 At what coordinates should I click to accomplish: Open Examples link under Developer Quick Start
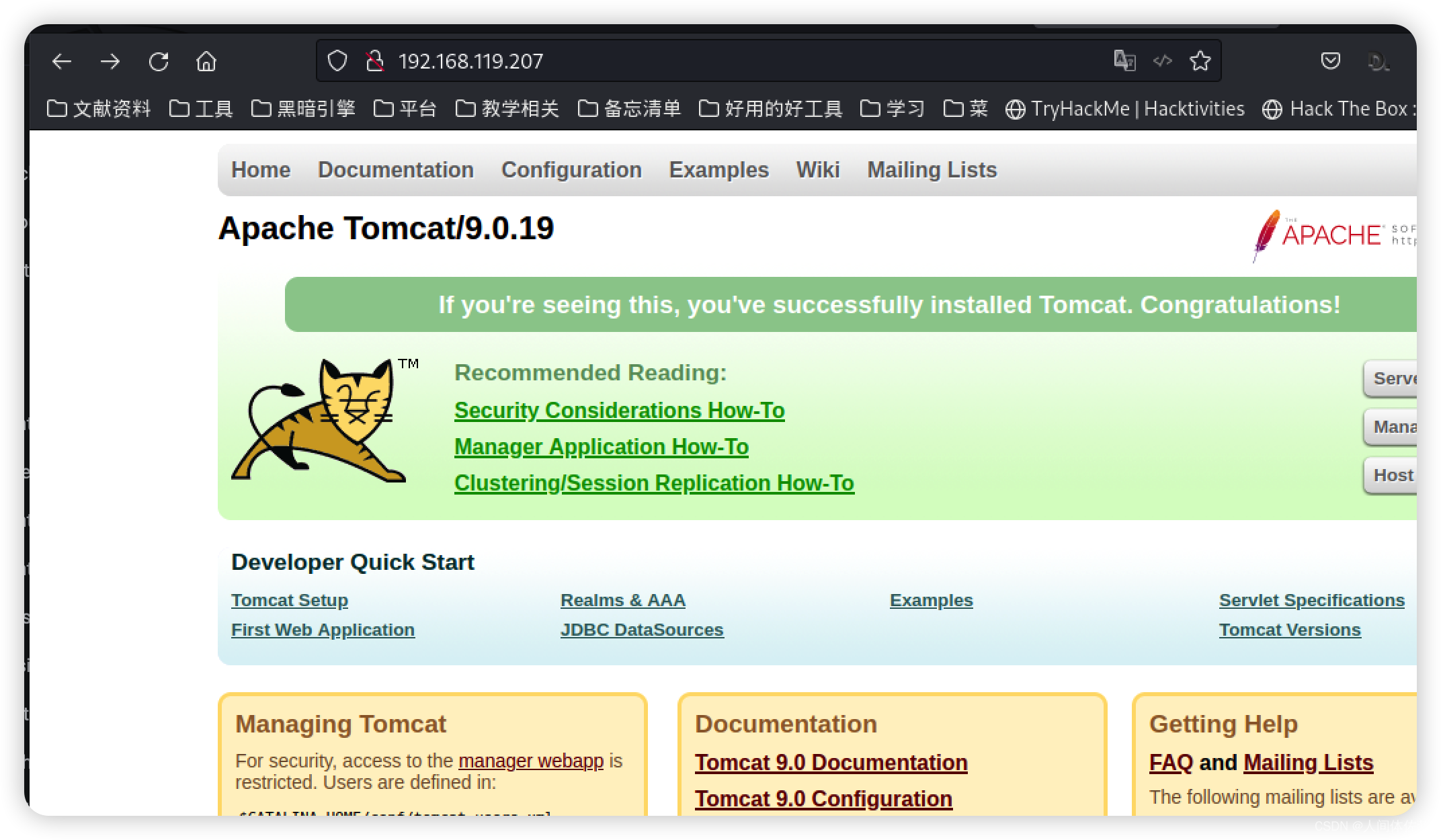pos(932,600)
